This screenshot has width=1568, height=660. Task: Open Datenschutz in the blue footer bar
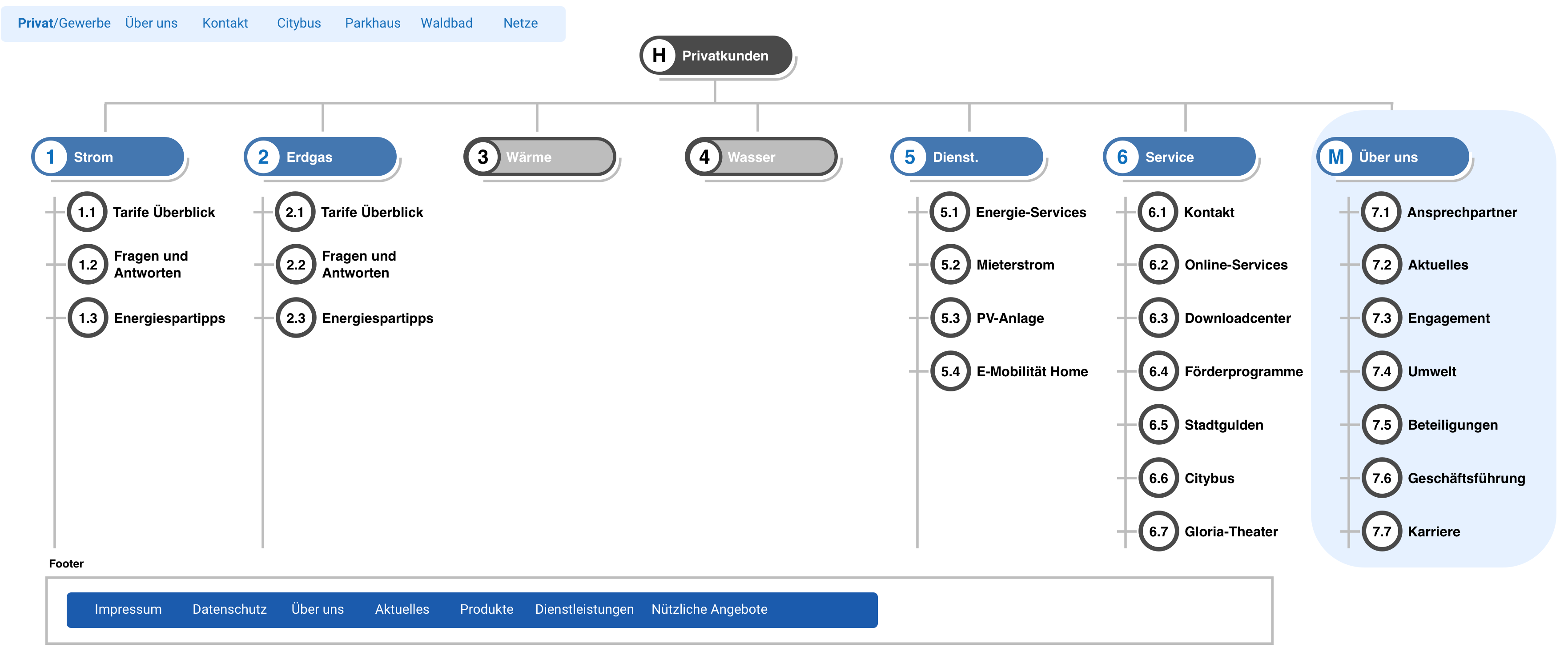tap(229, 609)
